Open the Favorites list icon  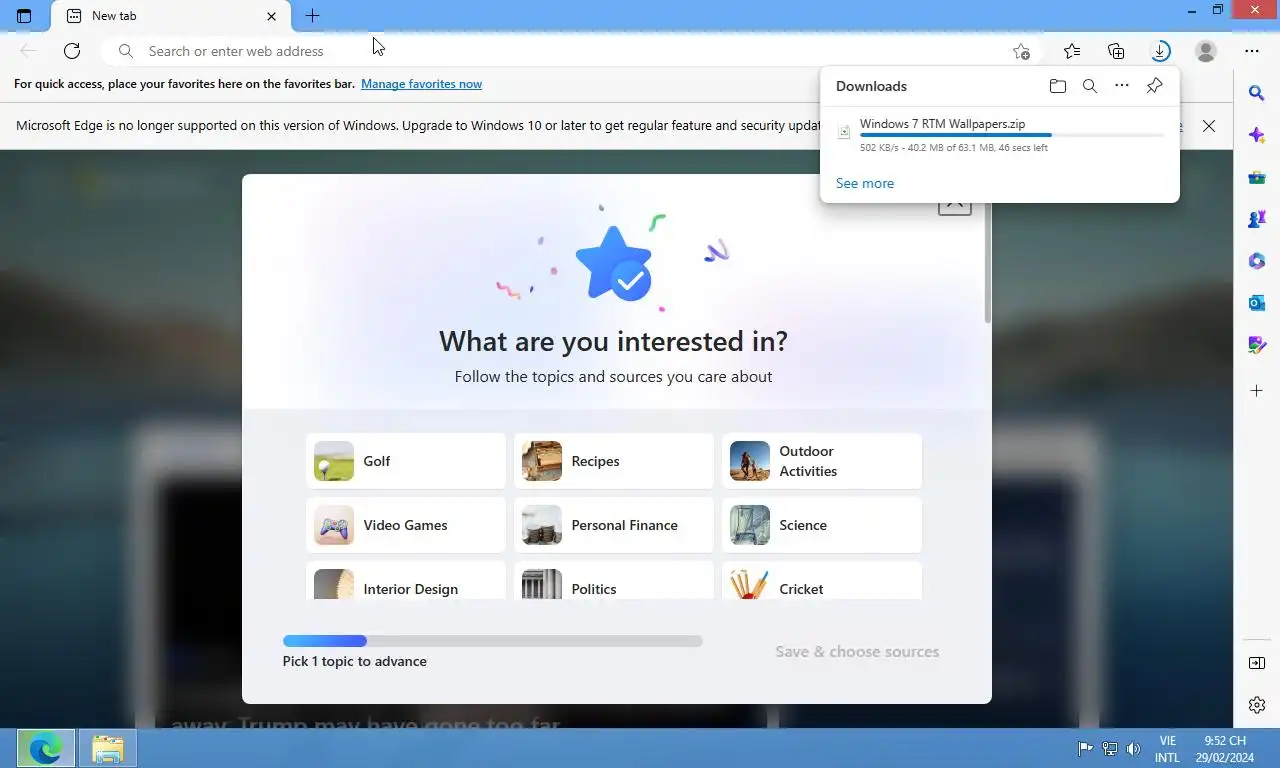1072,51
